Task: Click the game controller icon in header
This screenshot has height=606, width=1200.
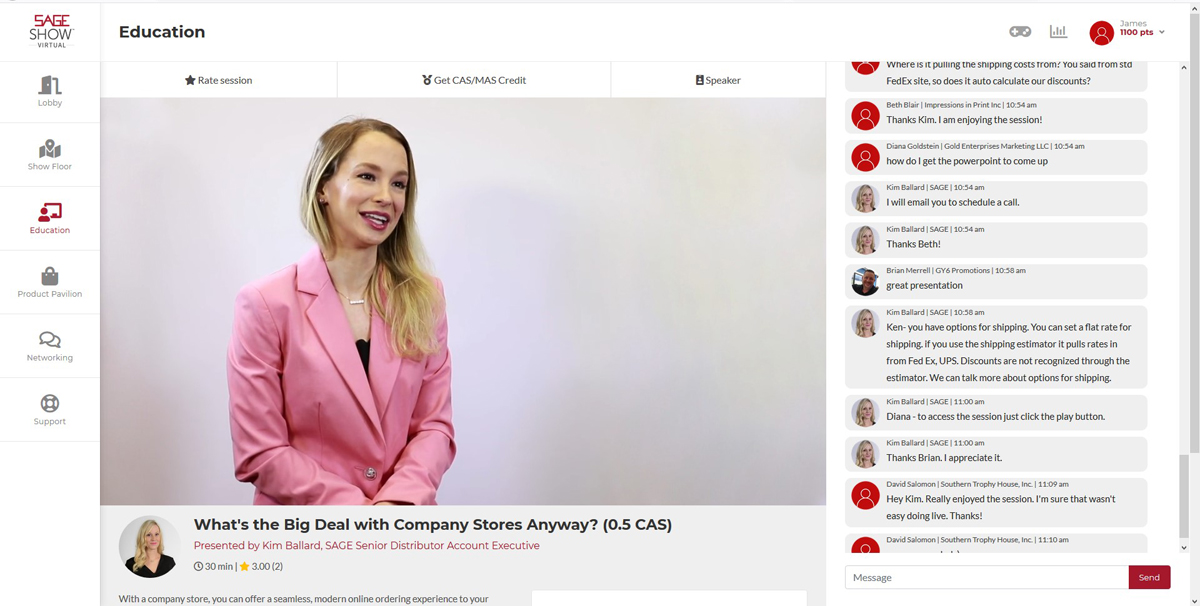Action: 1020,32
